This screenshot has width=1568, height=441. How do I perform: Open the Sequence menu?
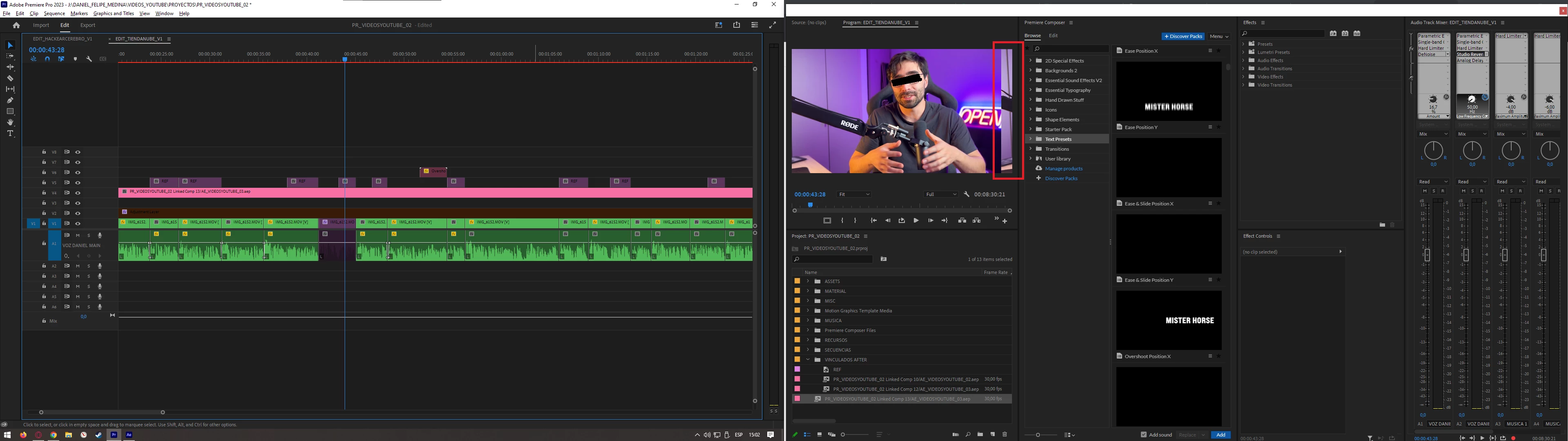54,13
